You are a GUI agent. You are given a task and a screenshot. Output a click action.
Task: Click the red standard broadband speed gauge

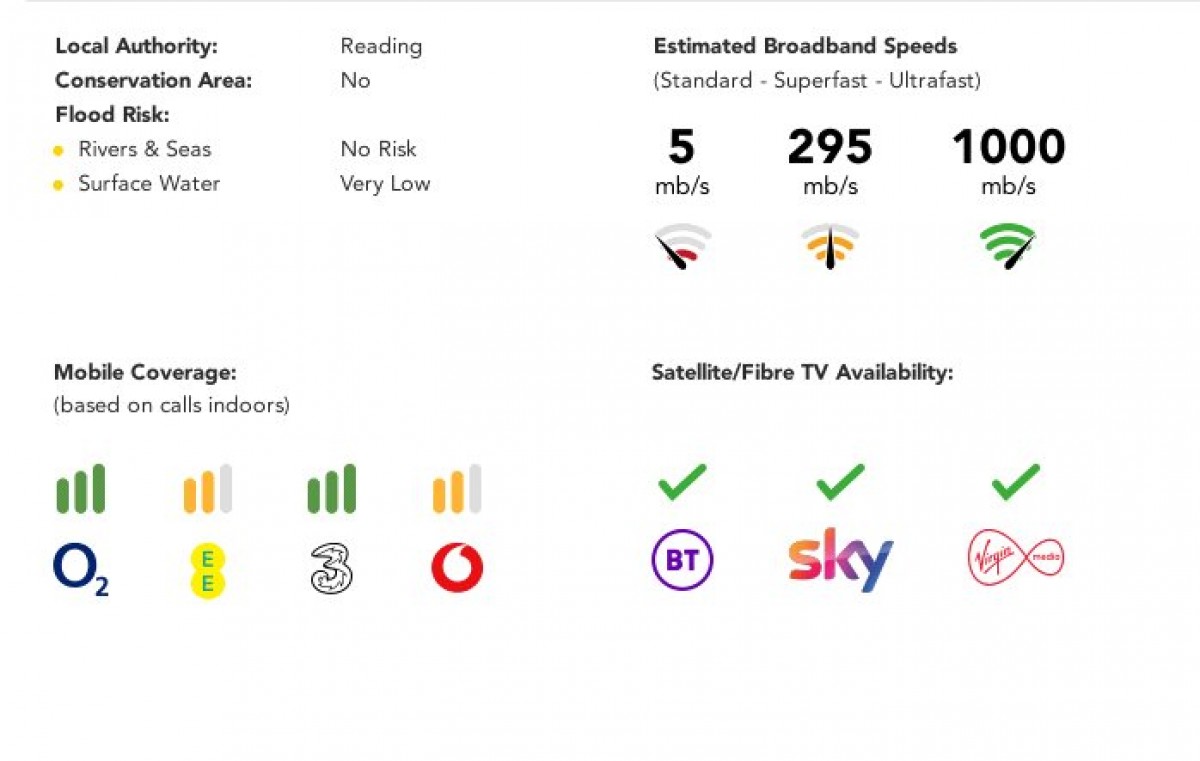[683, 247]
